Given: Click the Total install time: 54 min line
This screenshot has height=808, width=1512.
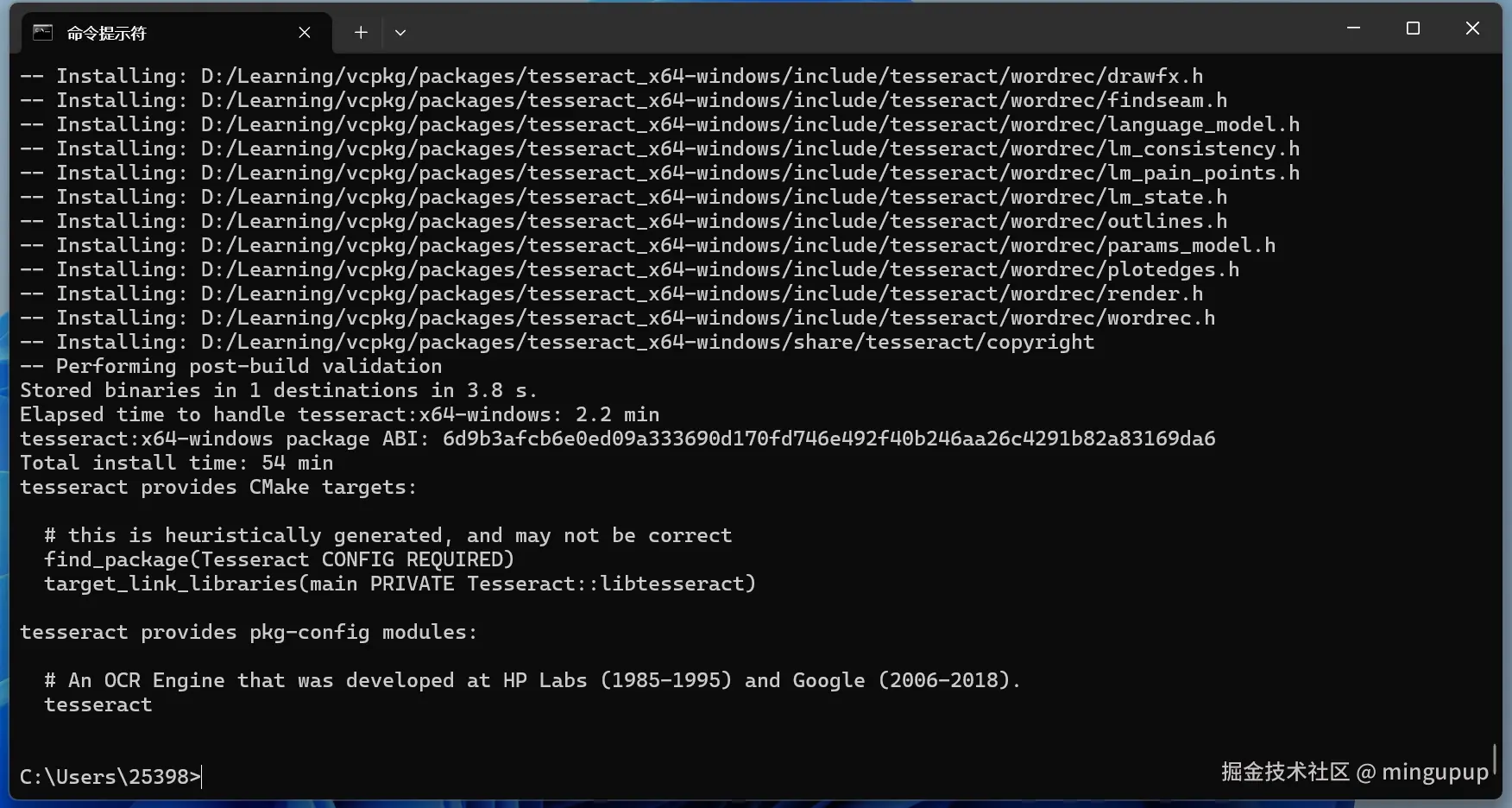Looking at the screenshot, I should pos(177,463).
